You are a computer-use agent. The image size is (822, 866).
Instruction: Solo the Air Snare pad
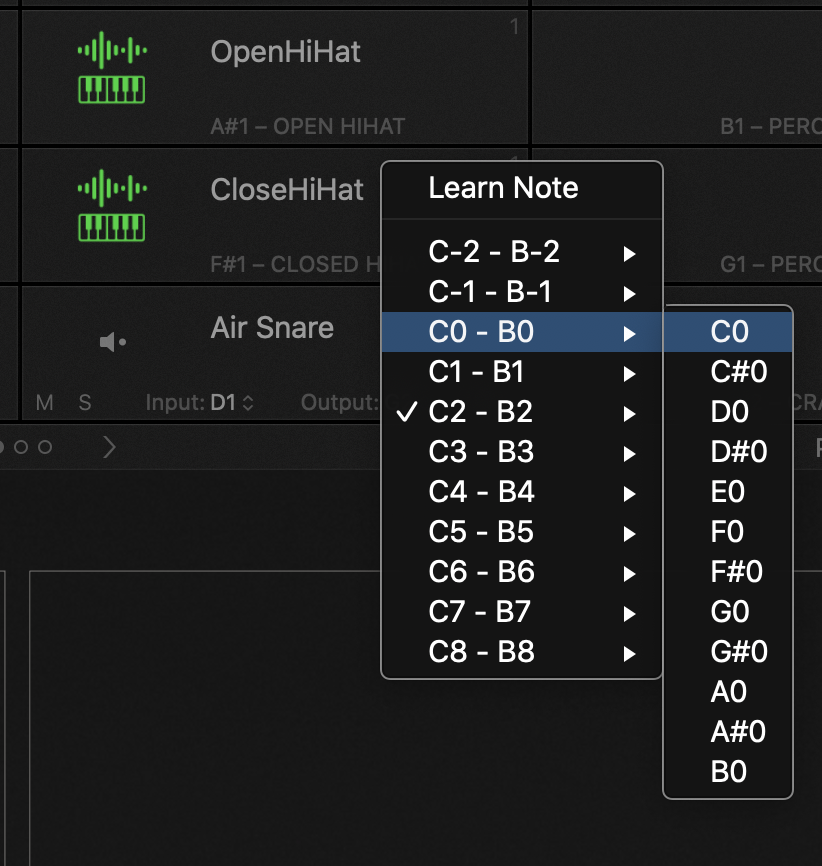tap(85, 403)
